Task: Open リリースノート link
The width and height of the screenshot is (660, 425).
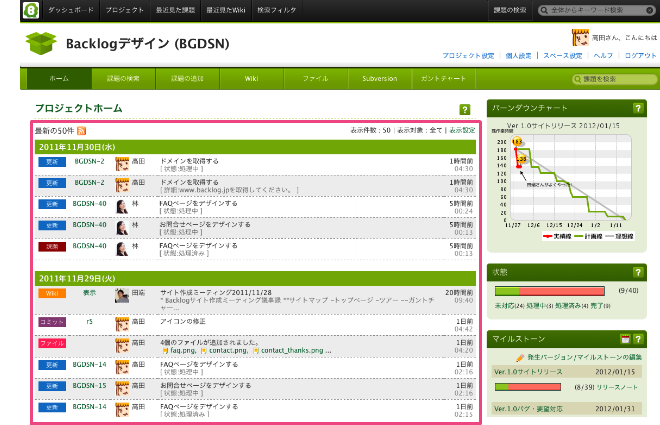Action: click(617, 387)
